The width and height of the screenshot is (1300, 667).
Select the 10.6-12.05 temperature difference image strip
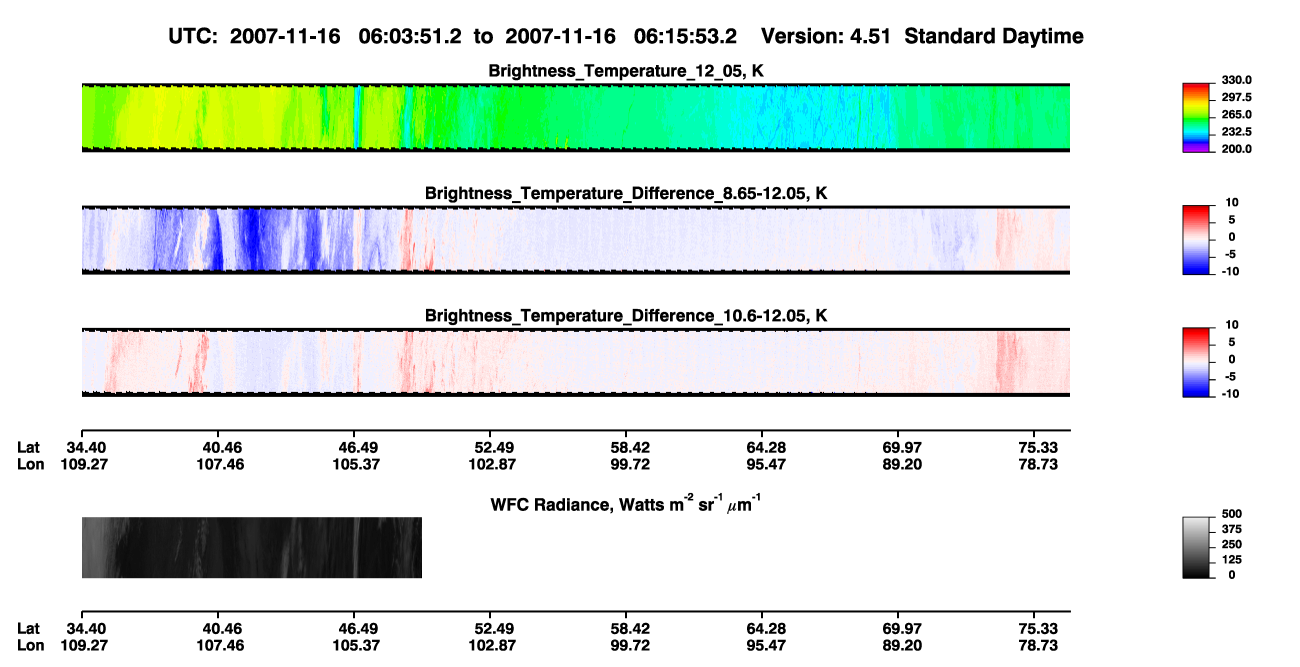click(576, 362)
